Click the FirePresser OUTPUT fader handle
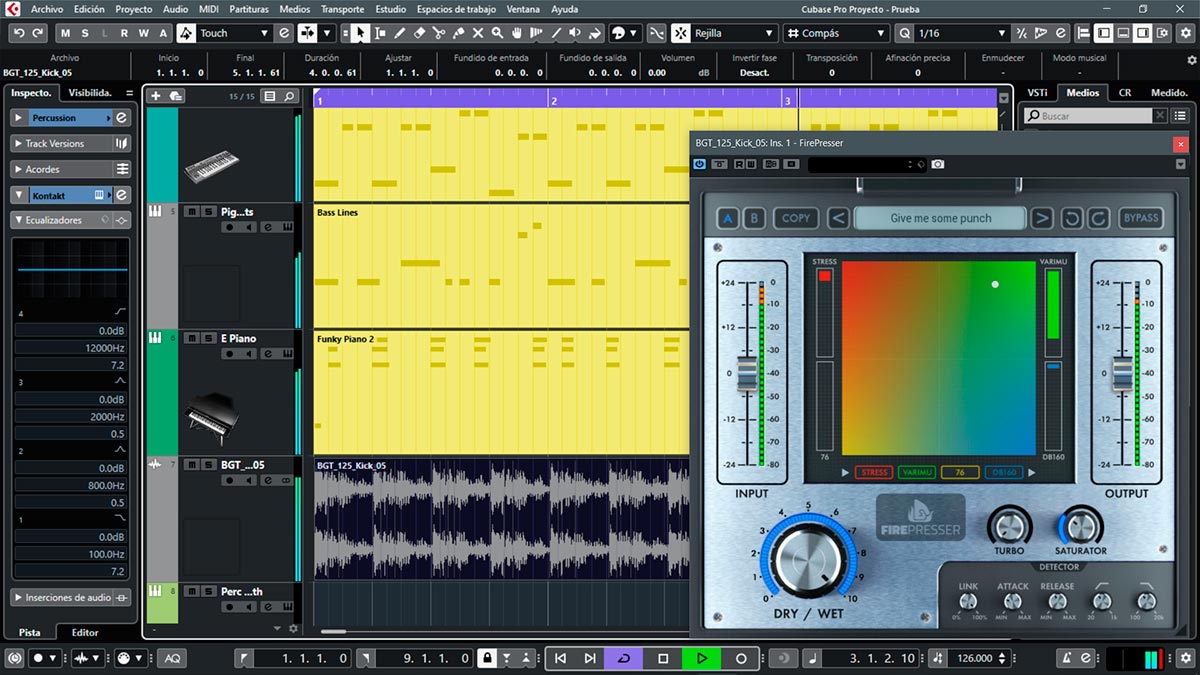The height and width of the screenshot is (675, 1200). point(1123,374)
